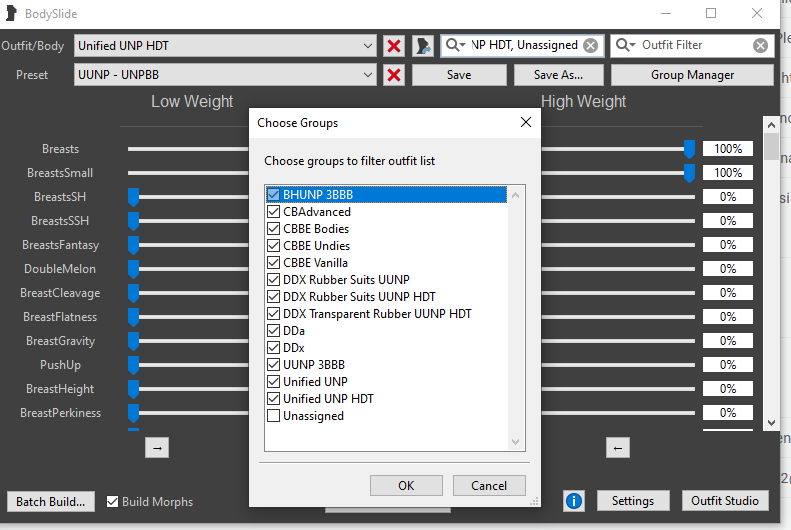Click the BreastsSH high weight 0% value field
The width and height of the screenshot is (791, 530).
(x=728, y=197)
